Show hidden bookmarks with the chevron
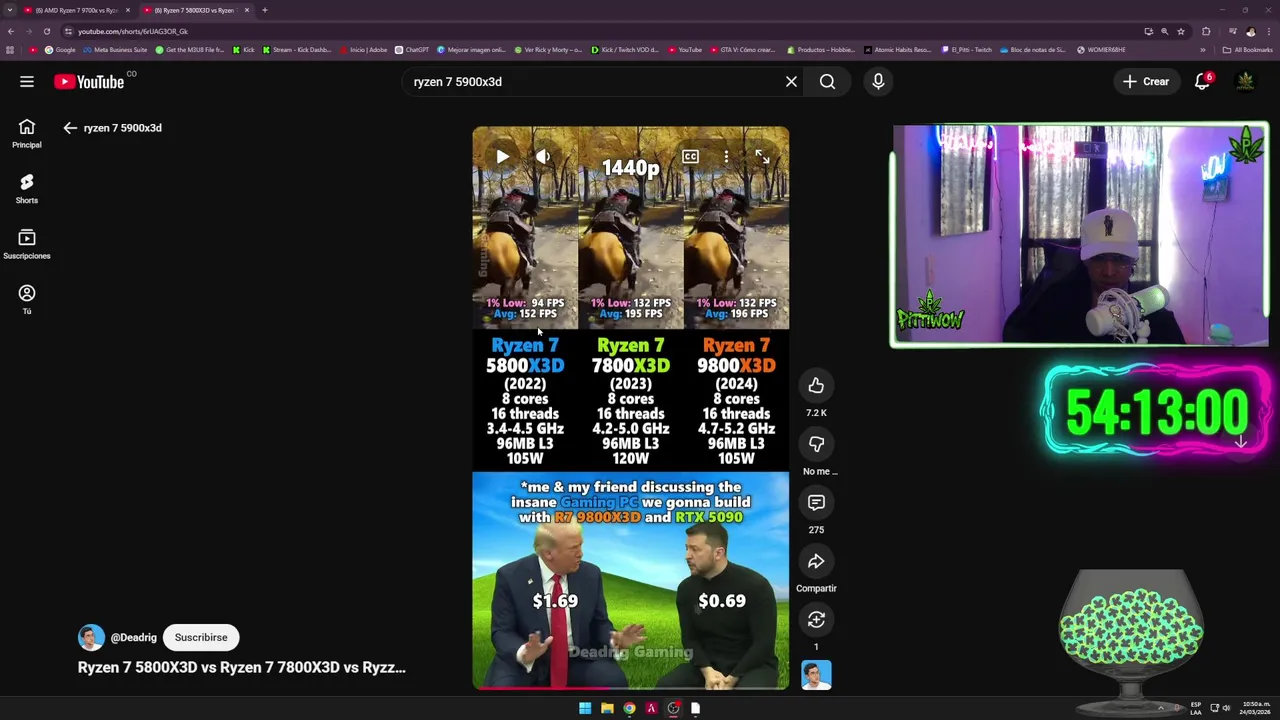 click(1203, 50)
